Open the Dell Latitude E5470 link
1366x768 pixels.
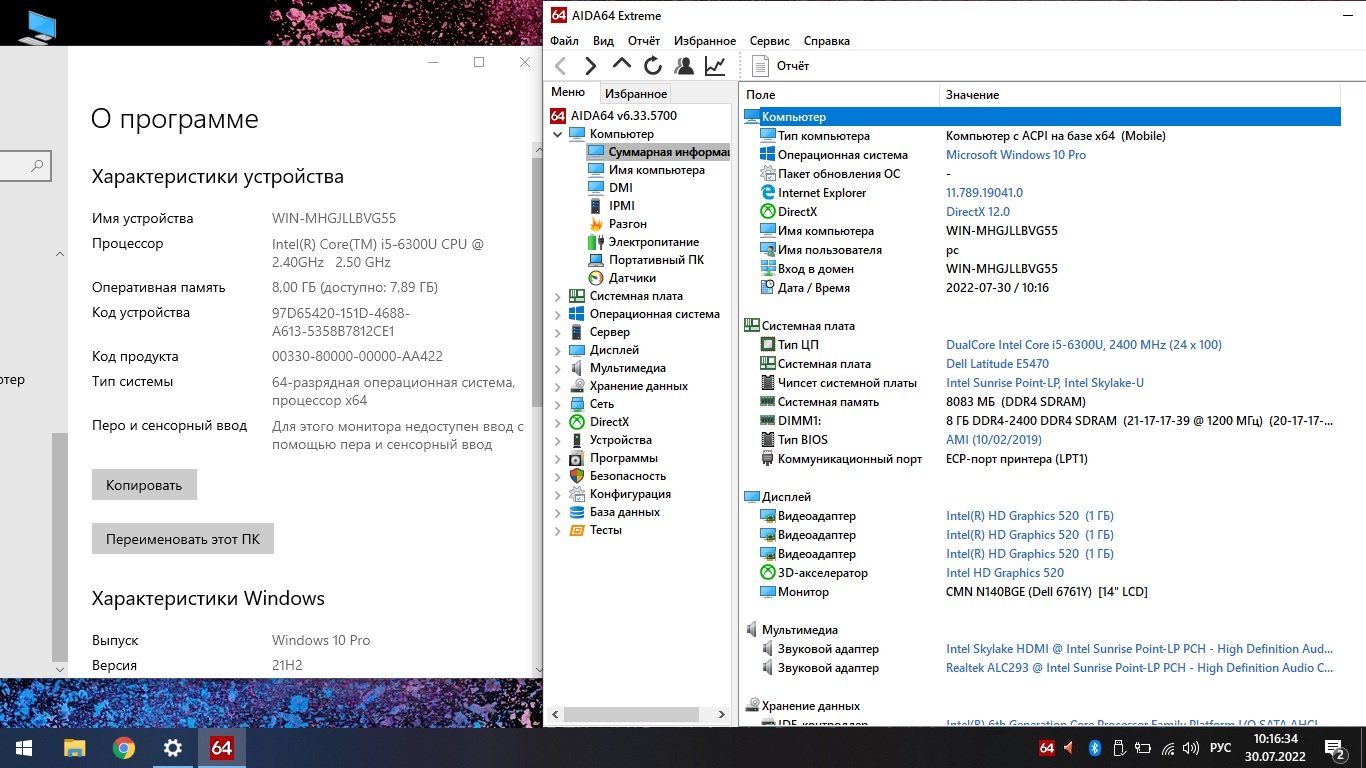(997, 364)
